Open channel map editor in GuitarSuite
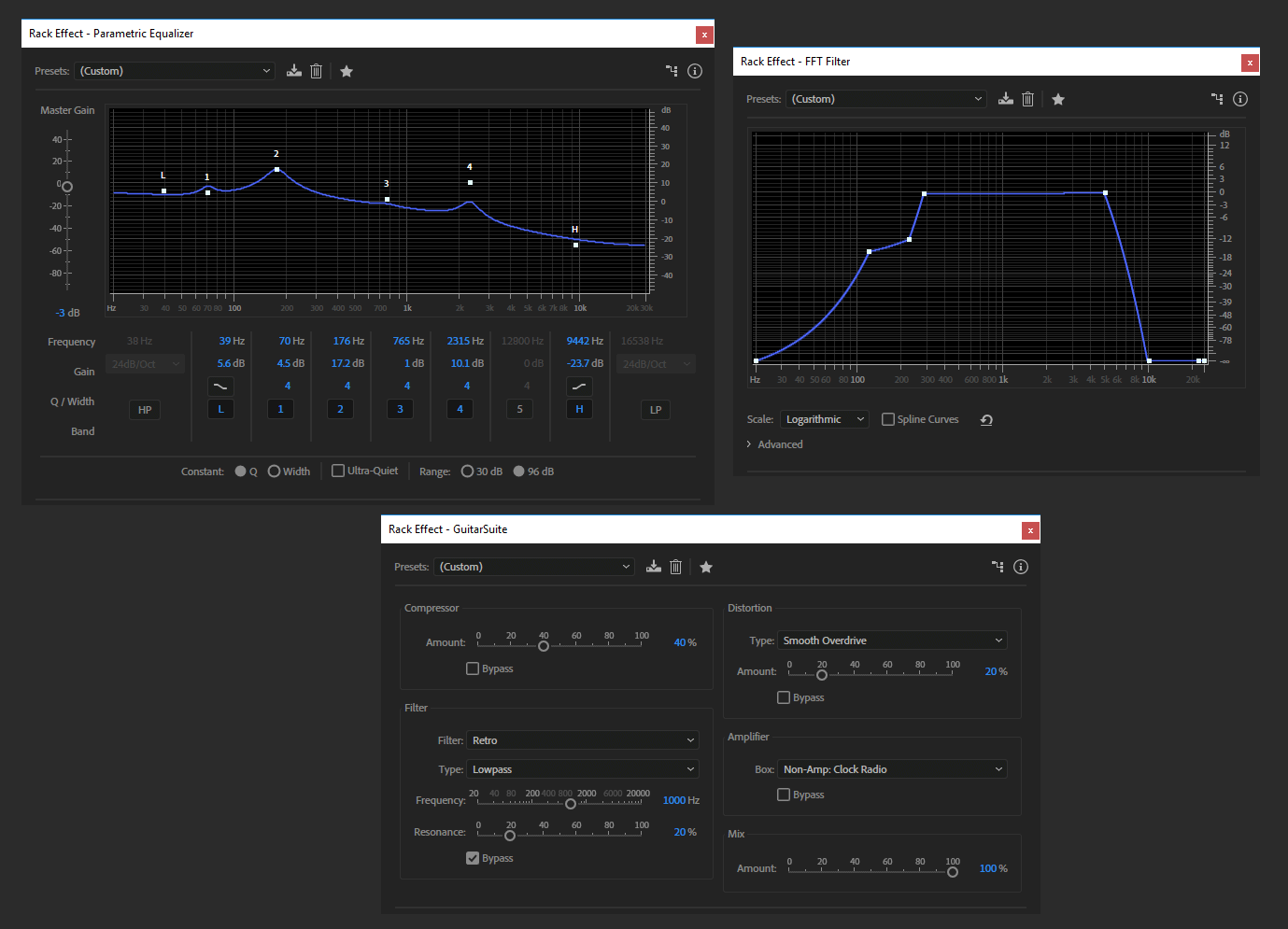 (998, 567)
